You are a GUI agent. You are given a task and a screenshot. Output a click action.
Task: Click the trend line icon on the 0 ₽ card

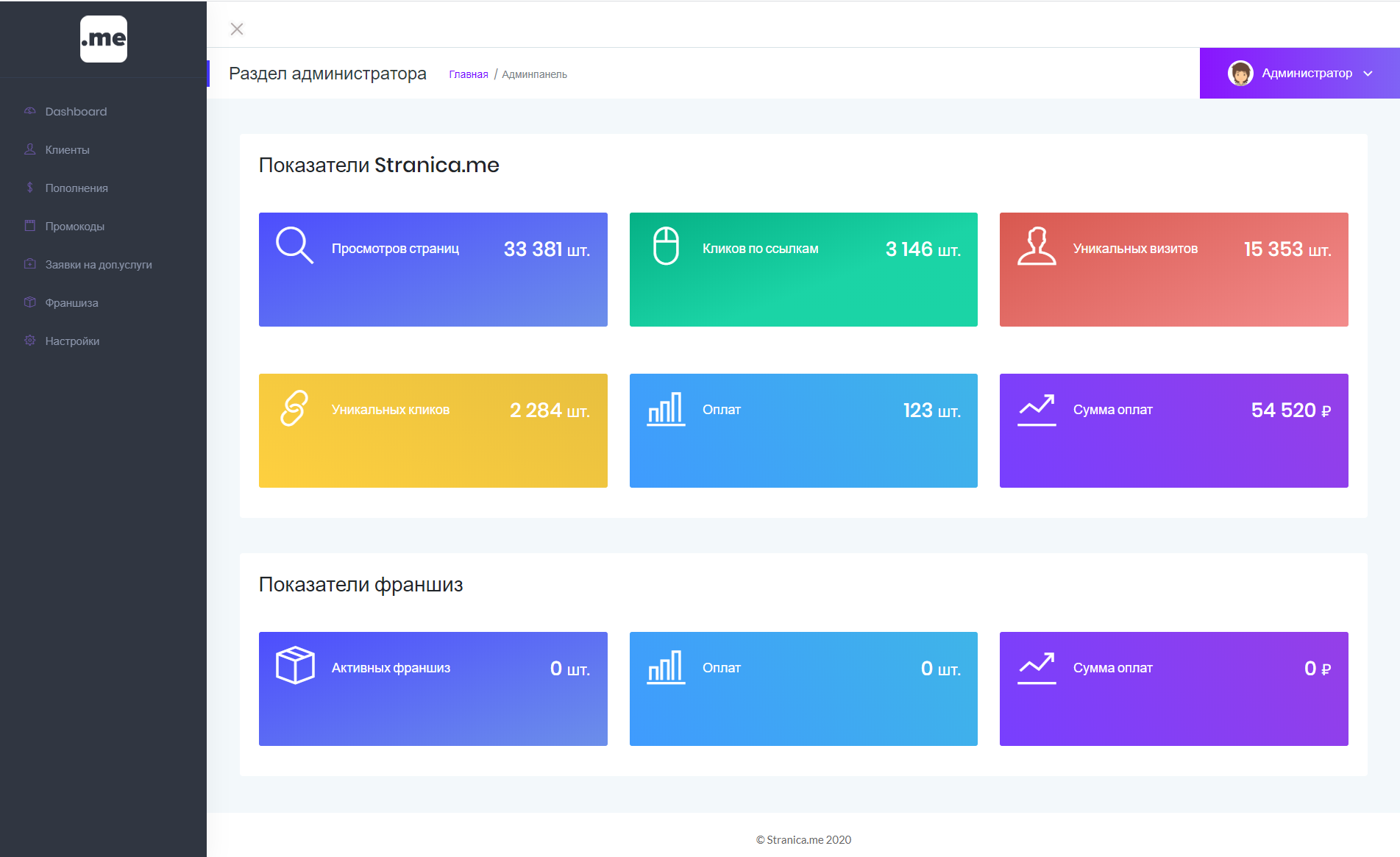[1037, 668]
